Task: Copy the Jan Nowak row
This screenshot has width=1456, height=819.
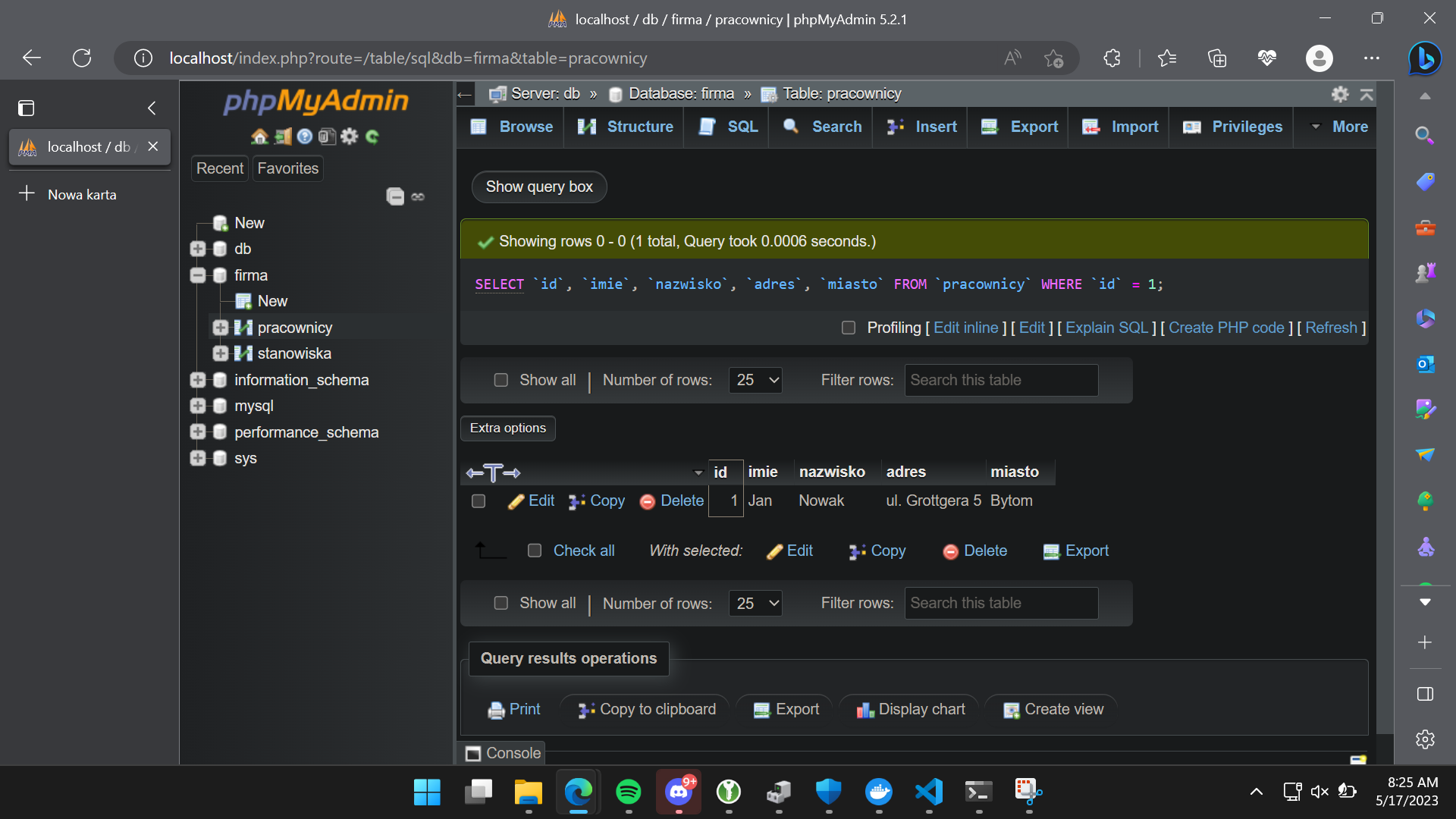Action: pyautogui.click(x=597, y=500)
